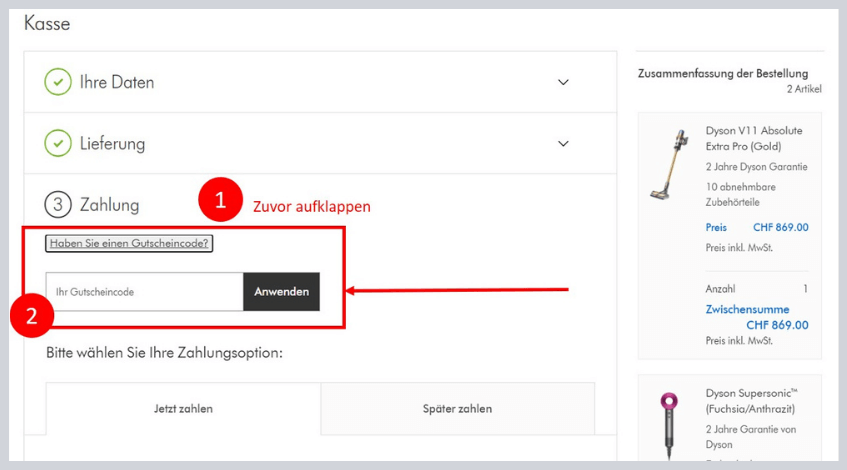Screen dimensions: 847x470
Task: Apply voucher with the Anwenden button
Action: pos(281,292)
